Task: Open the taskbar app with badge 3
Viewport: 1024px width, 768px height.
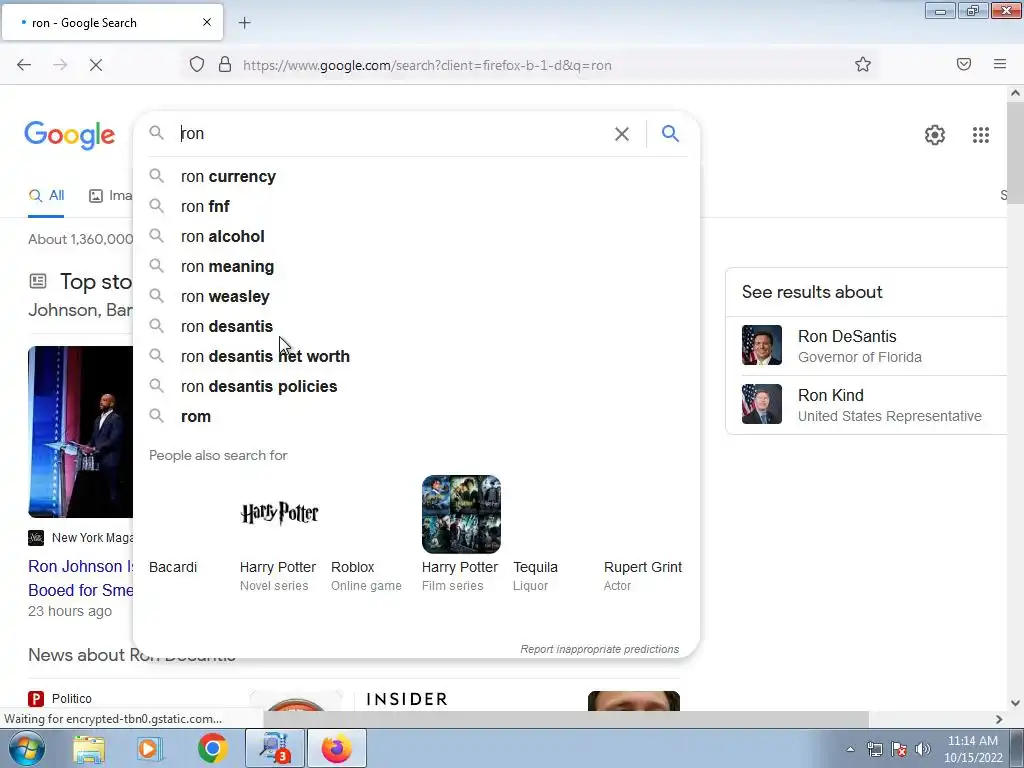Action: coord(275,748)
